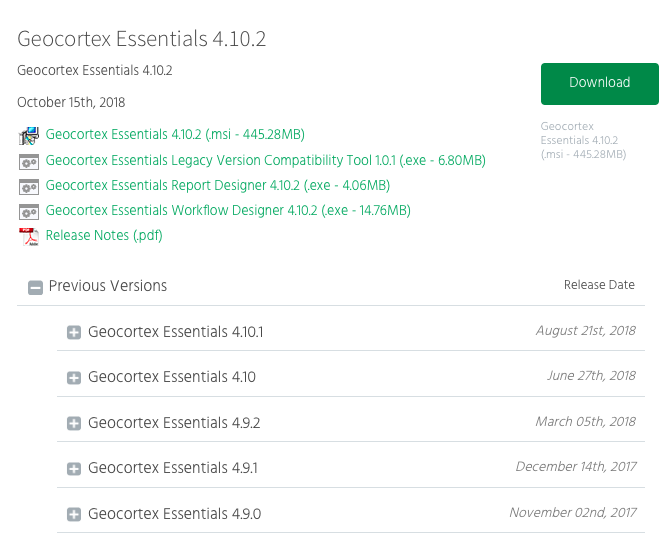Viewport: 670px width, 548px height.
Task: Click the December 14th, 2017 date
Action: pos(576,467)
